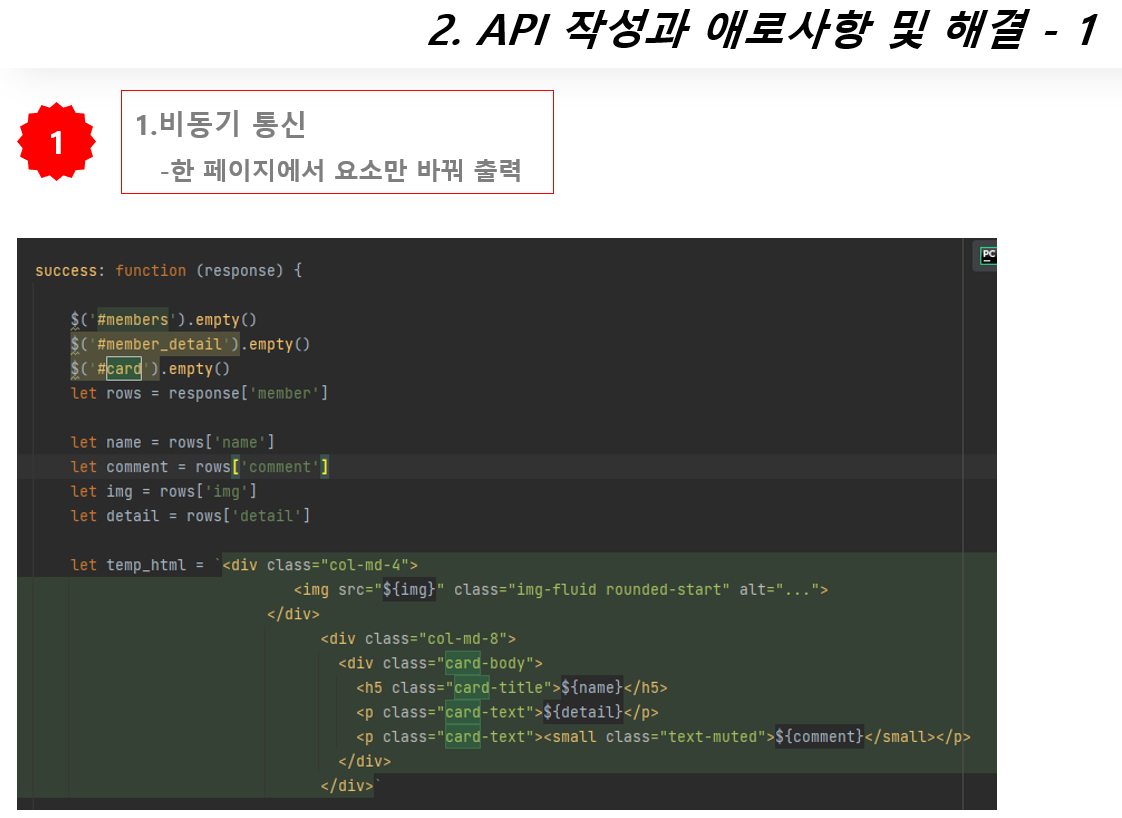Image resolution: width=1122 pixels, height=818 pixels.
Task: Click the img tag line with img-fluid class
Action: coord(561,590)
